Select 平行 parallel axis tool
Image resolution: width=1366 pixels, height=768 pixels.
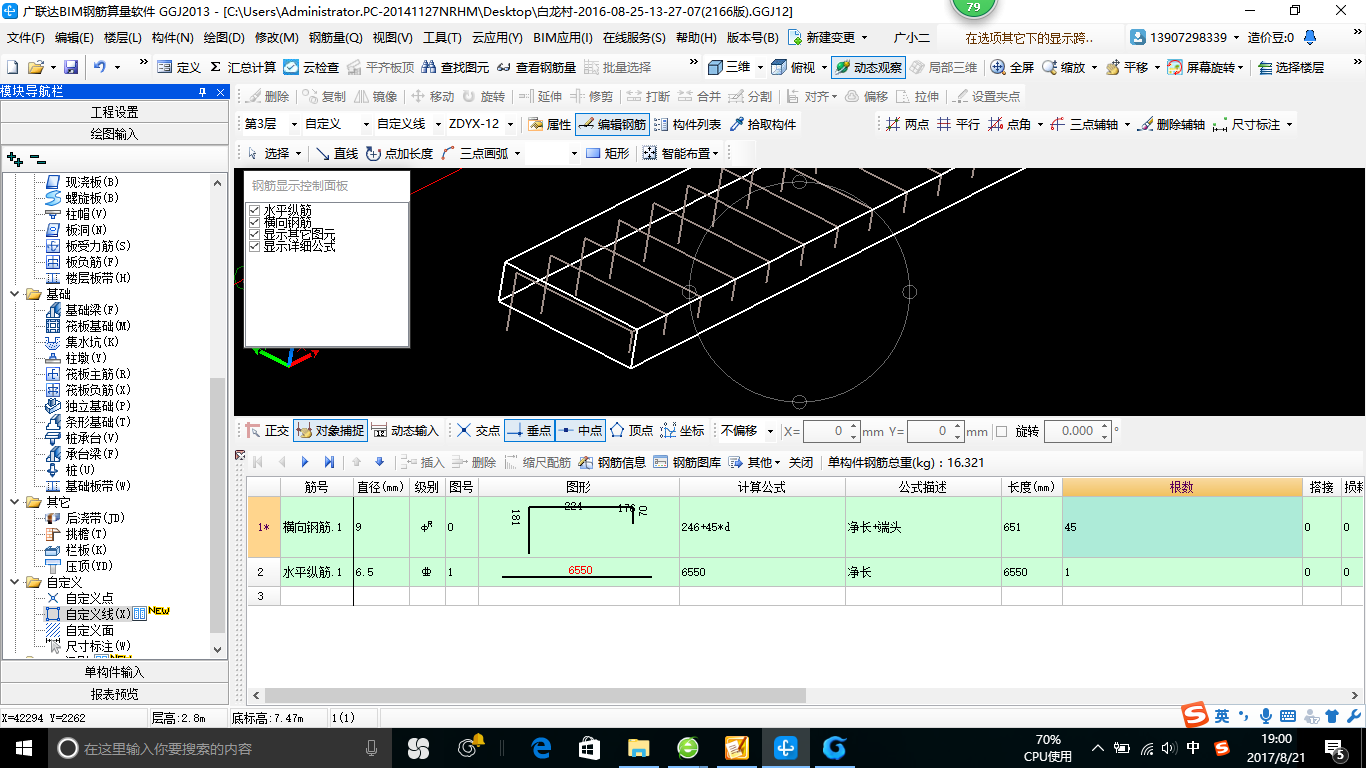958,125
